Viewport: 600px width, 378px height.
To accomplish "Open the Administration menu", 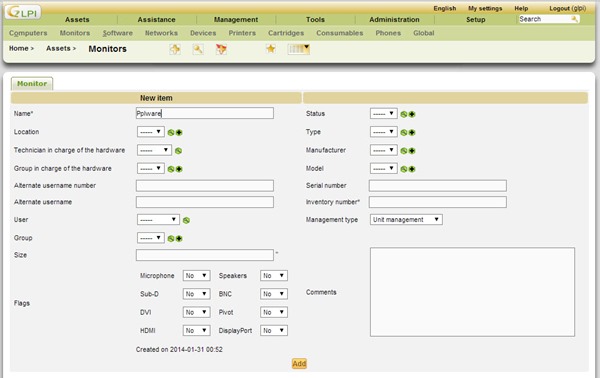I will tap(394, 20).
